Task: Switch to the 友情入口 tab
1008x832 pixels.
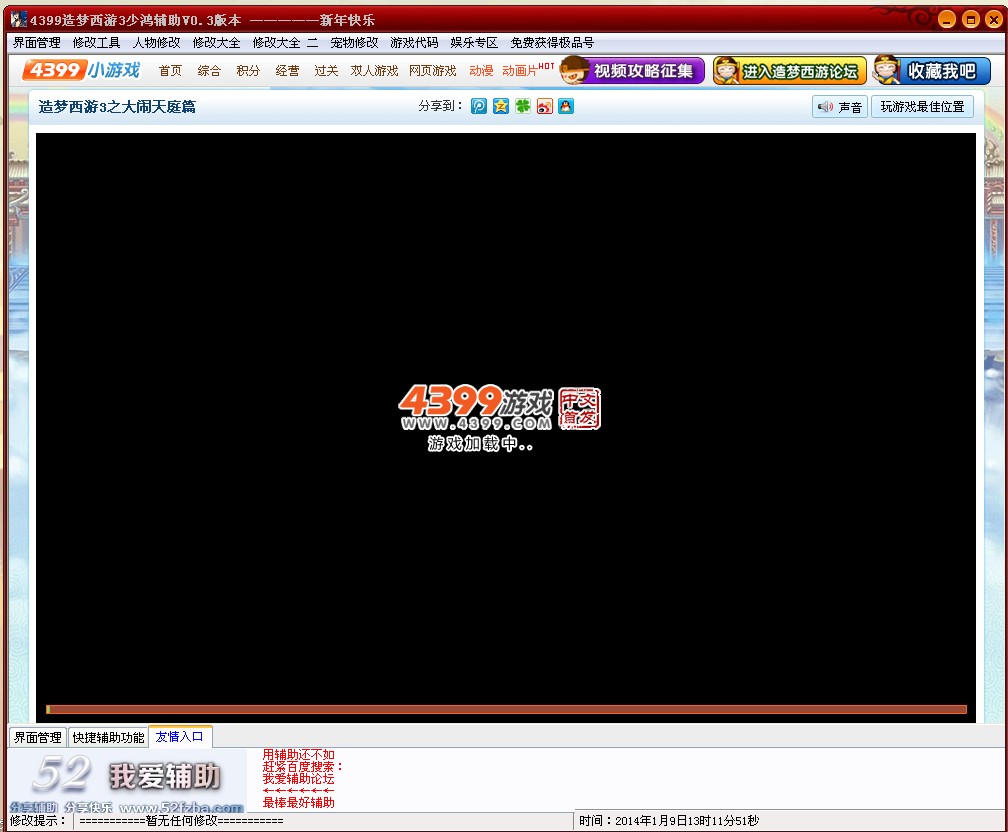Action: [x=179, y=737]
